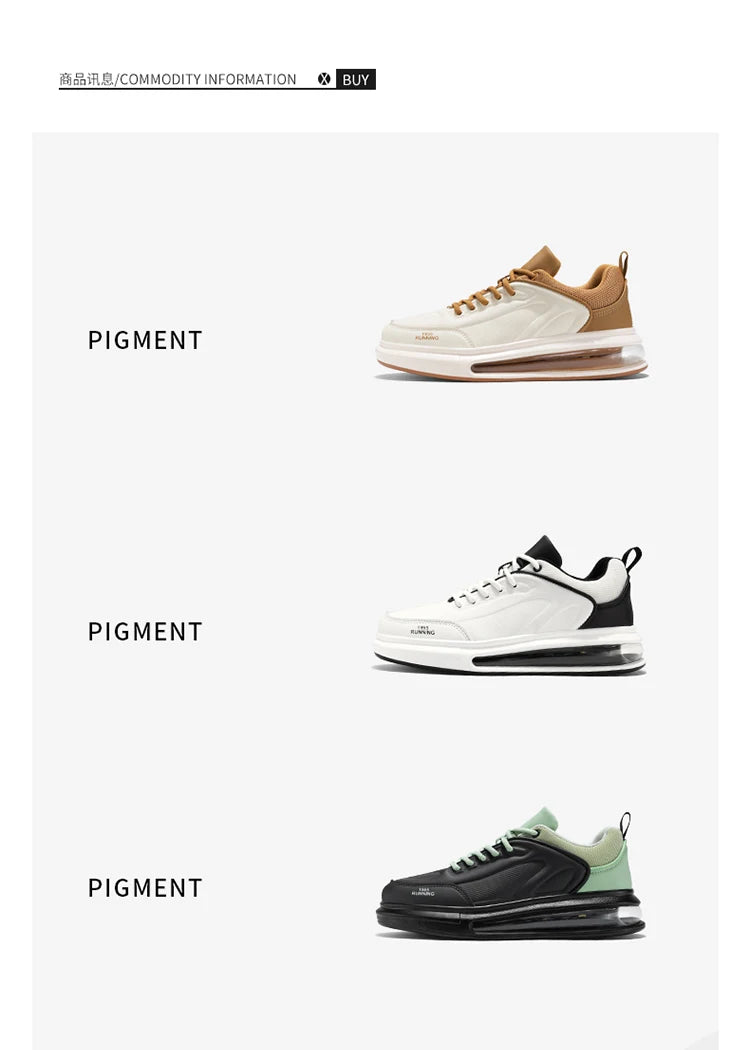The image size is (750, 1050).
Task: Click the black BUY button
Action: 356,80
